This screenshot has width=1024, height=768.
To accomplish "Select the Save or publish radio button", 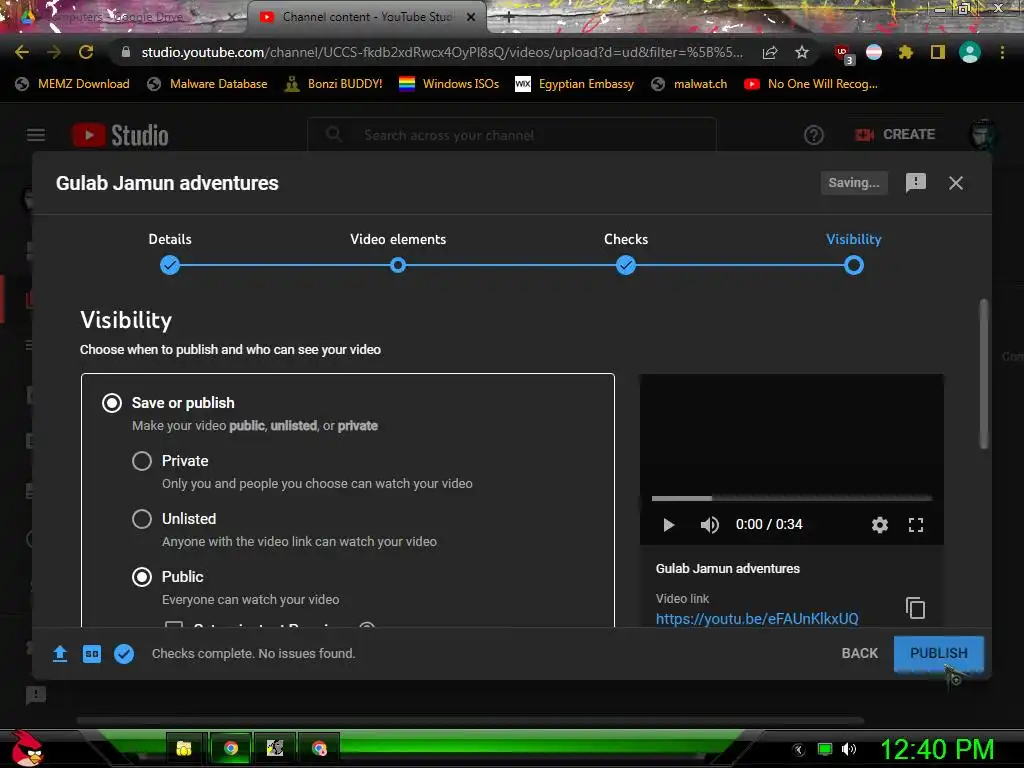I will pos(112,403).
